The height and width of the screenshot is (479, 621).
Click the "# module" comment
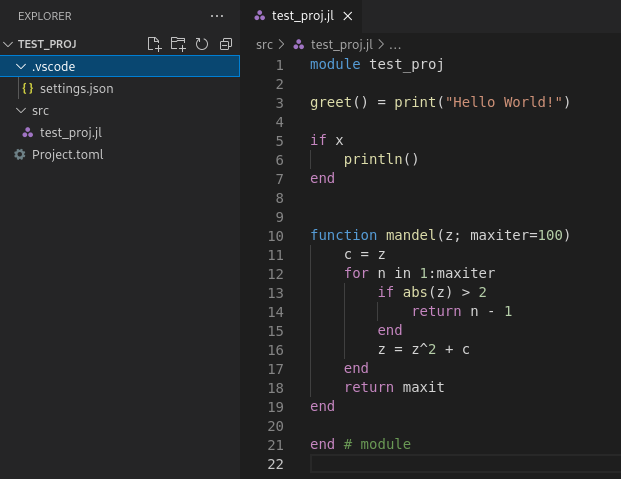[x=377, y=445]
